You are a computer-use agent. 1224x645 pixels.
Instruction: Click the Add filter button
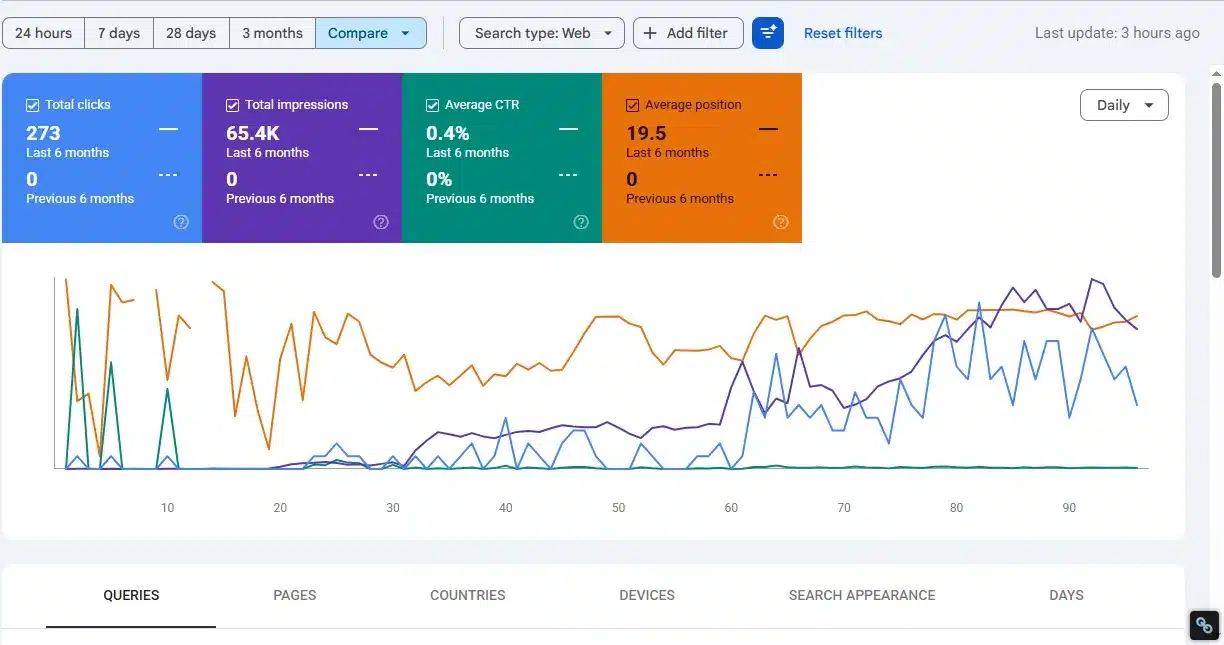tap(688, 33)
